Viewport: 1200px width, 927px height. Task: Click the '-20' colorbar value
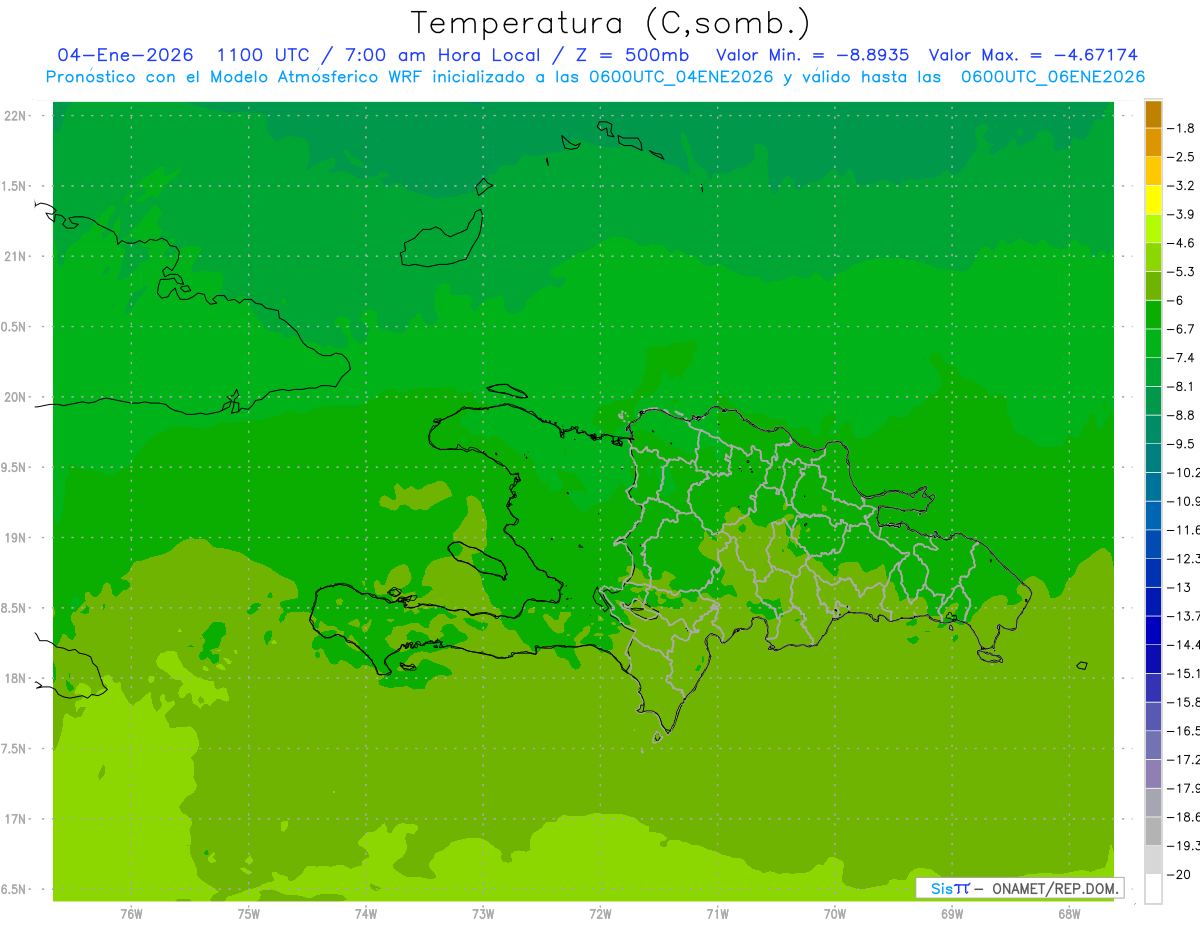point(1179,874)
